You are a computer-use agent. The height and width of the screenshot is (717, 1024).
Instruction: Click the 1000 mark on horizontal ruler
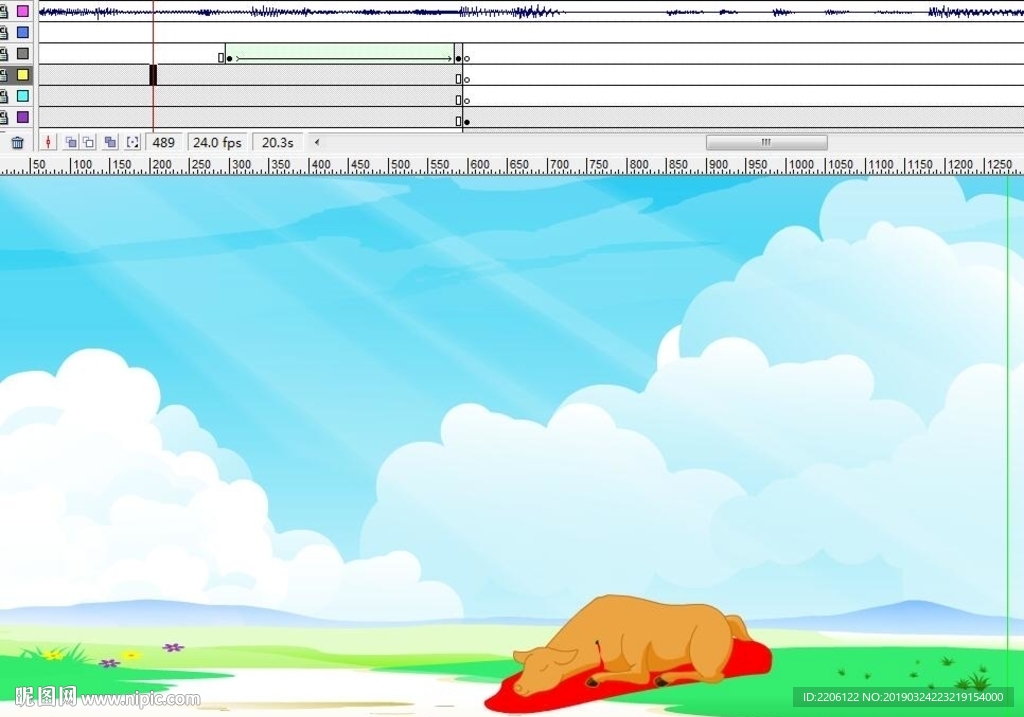799,165
